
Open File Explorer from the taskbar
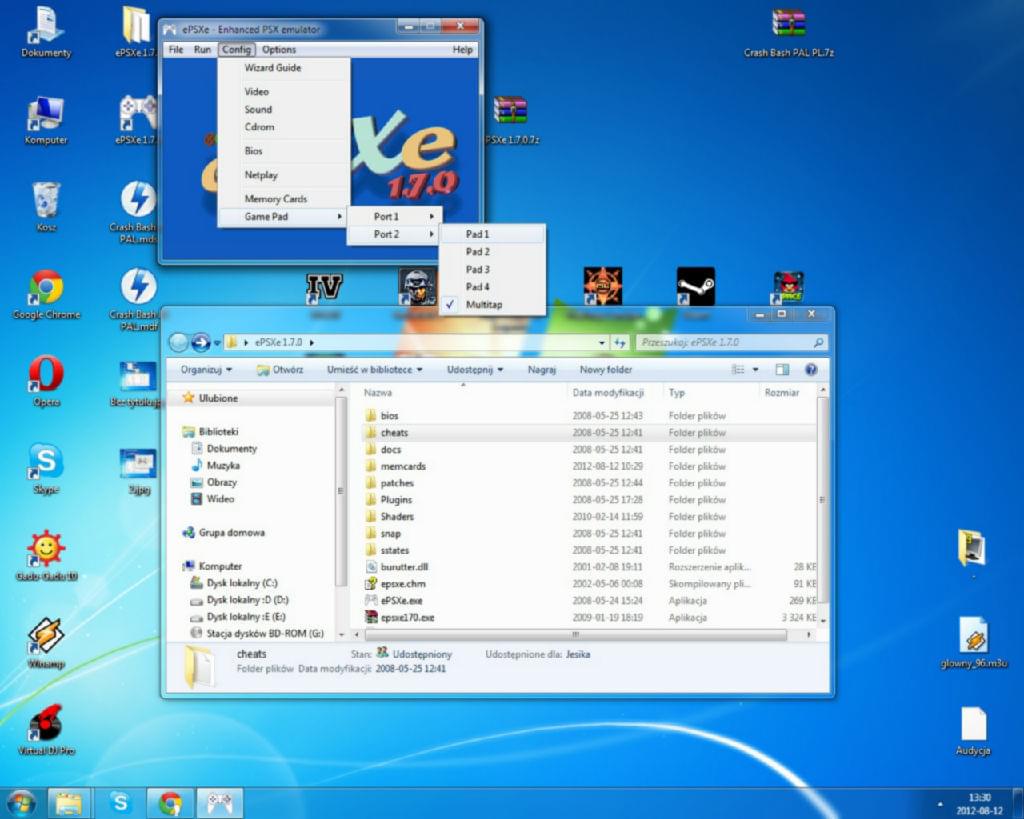click(68, 803)
